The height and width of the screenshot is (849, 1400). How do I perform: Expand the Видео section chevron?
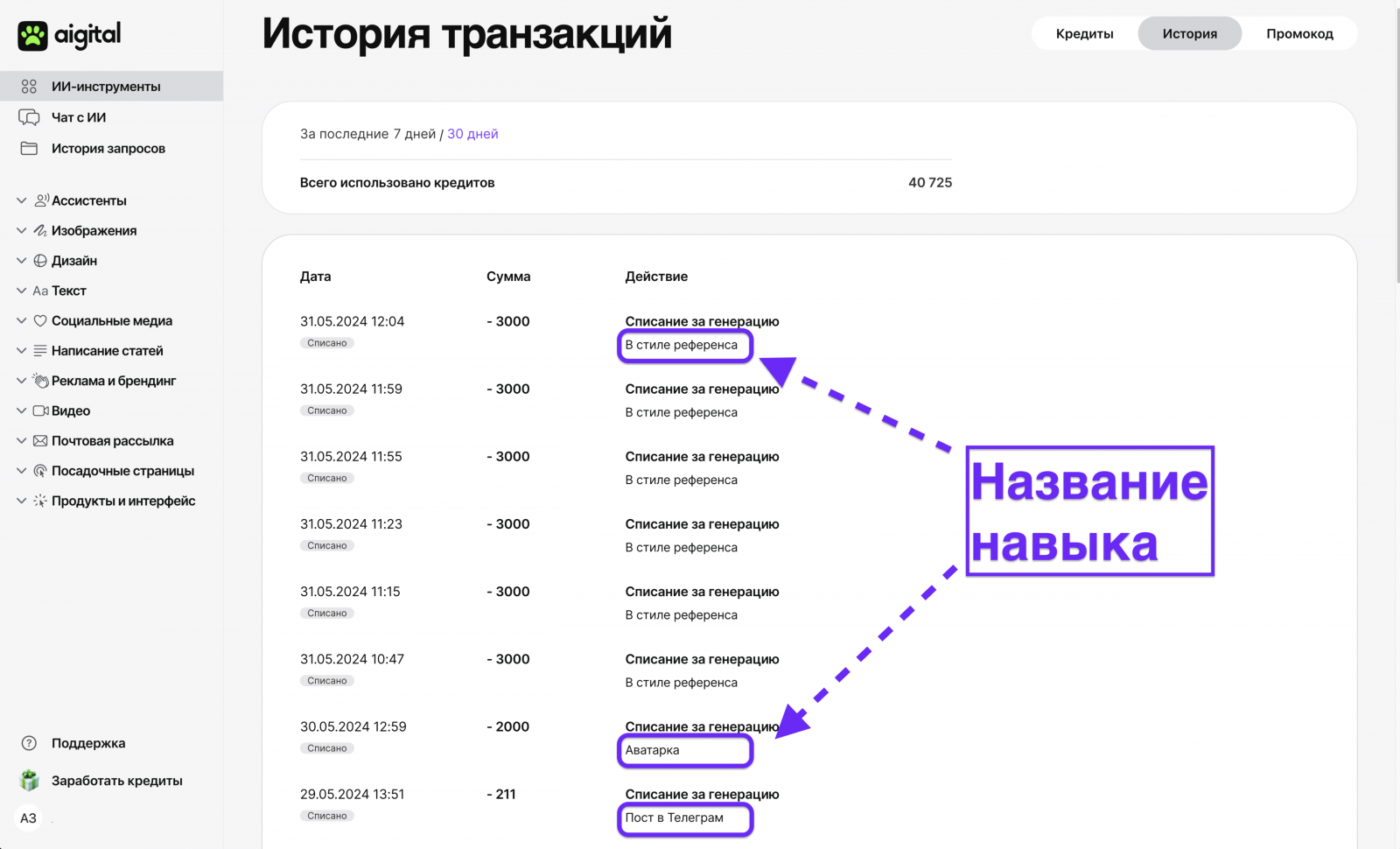[x=22, y=411]
